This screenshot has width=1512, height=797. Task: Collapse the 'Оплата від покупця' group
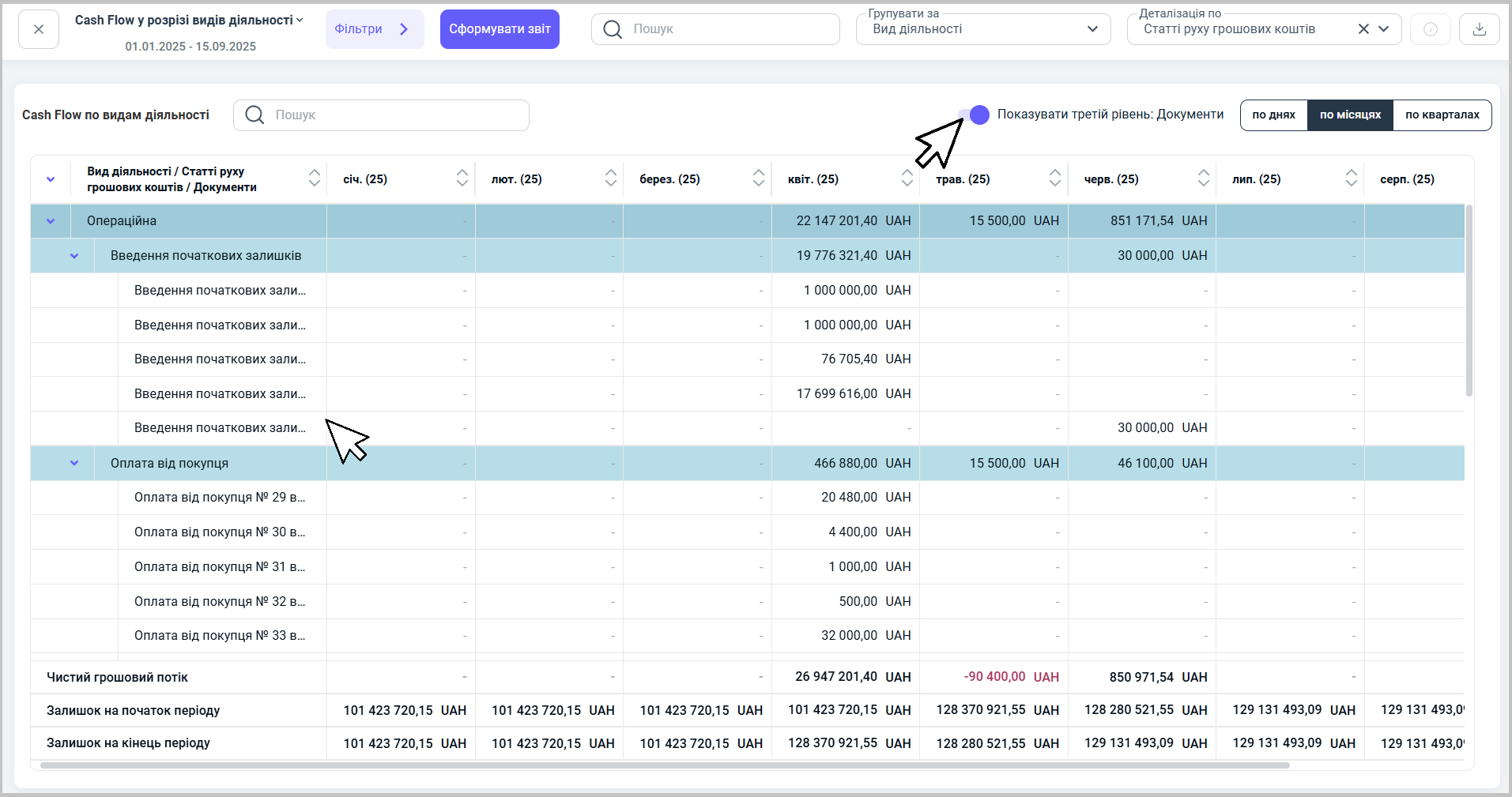tap(74, 464)
